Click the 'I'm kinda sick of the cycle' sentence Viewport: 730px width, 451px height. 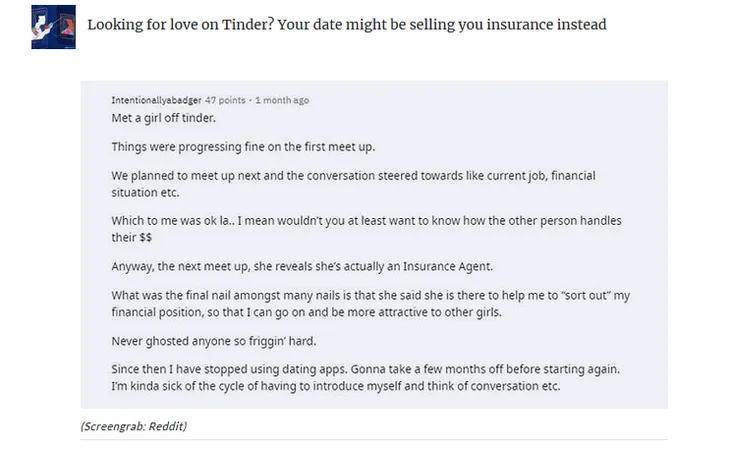(x=336, y=386)
